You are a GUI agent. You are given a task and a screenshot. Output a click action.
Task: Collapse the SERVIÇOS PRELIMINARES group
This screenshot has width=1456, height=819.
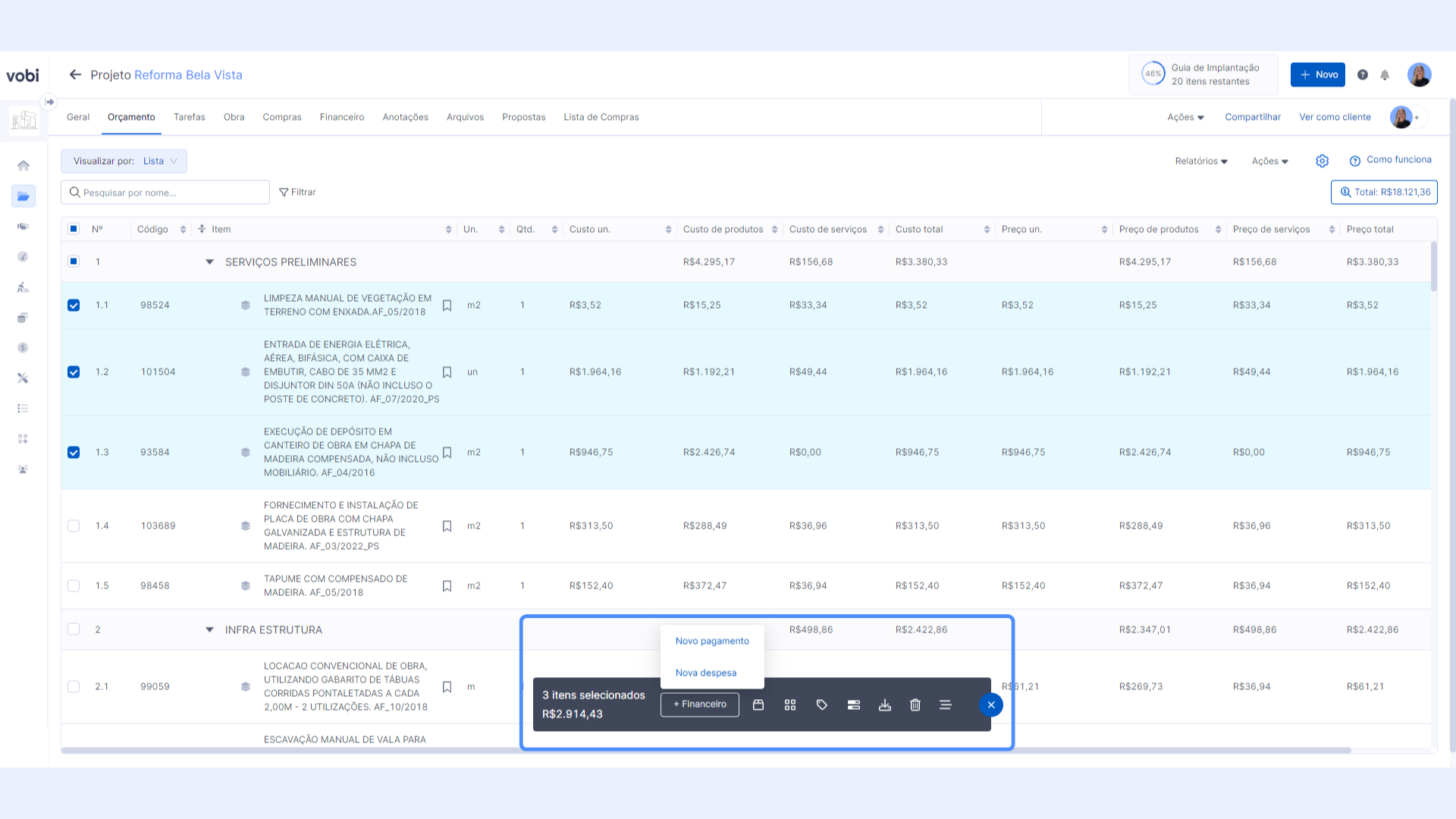pos(209,262)
